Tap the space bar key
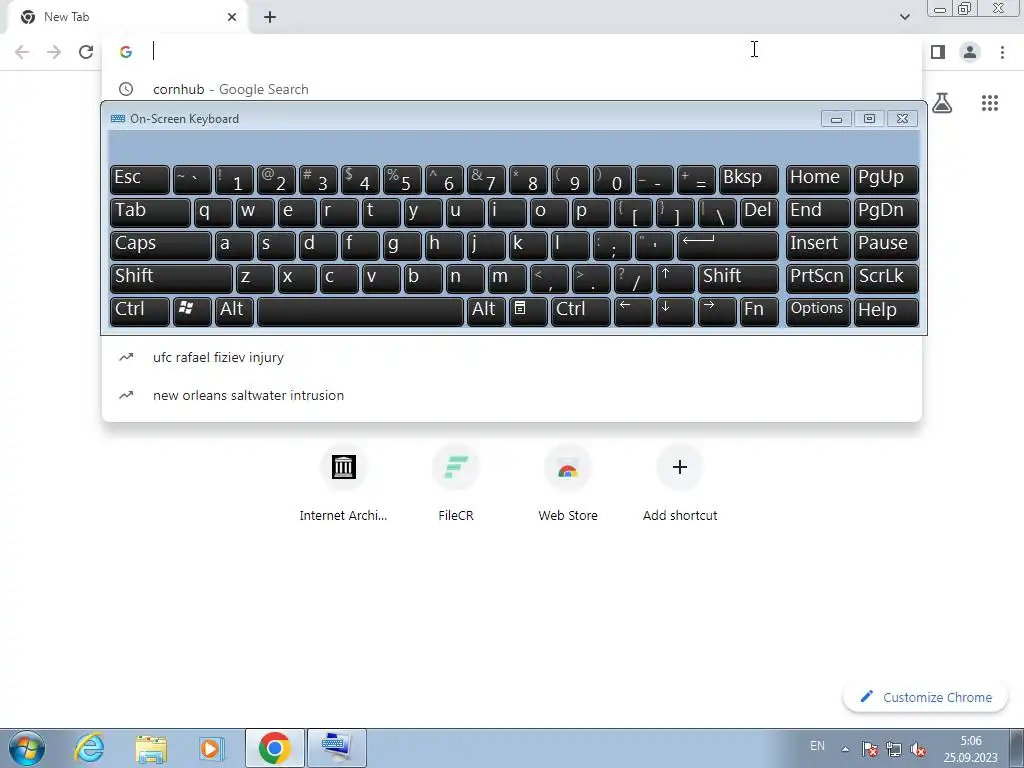The image size is (1024, 768). pyautogui.click(x=360, y=312)
